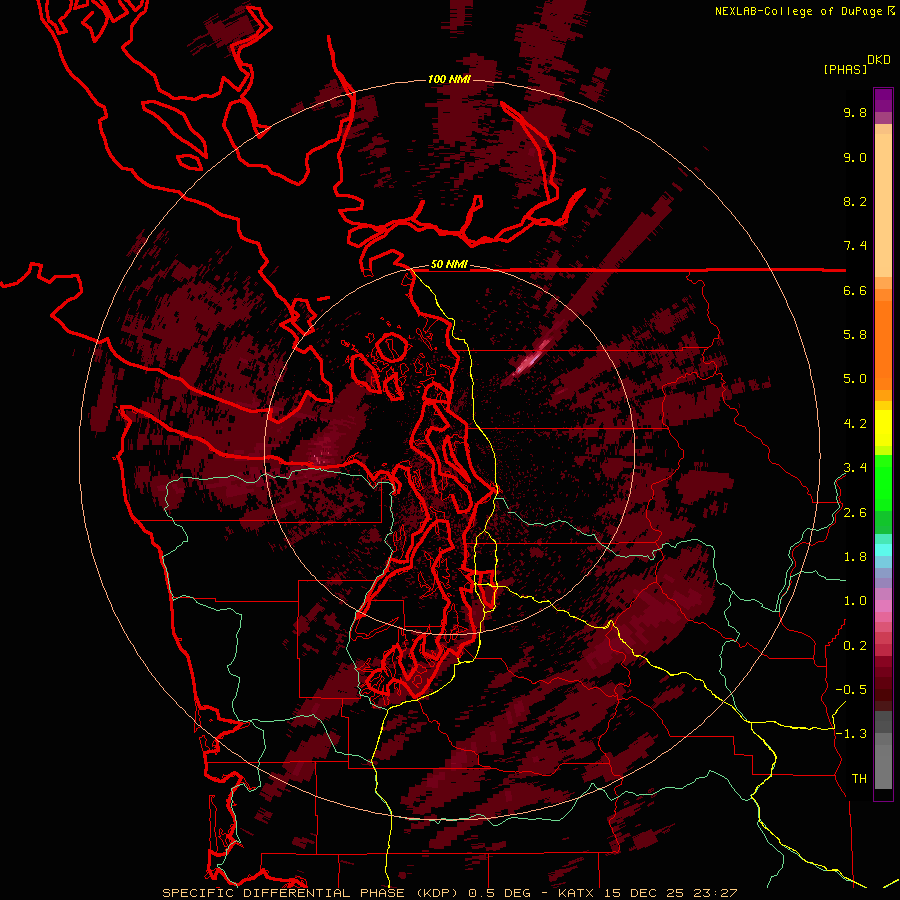
Task: Click the 0.2 value on the color scale
Action: pyautogui.click(x=855, y=646)
